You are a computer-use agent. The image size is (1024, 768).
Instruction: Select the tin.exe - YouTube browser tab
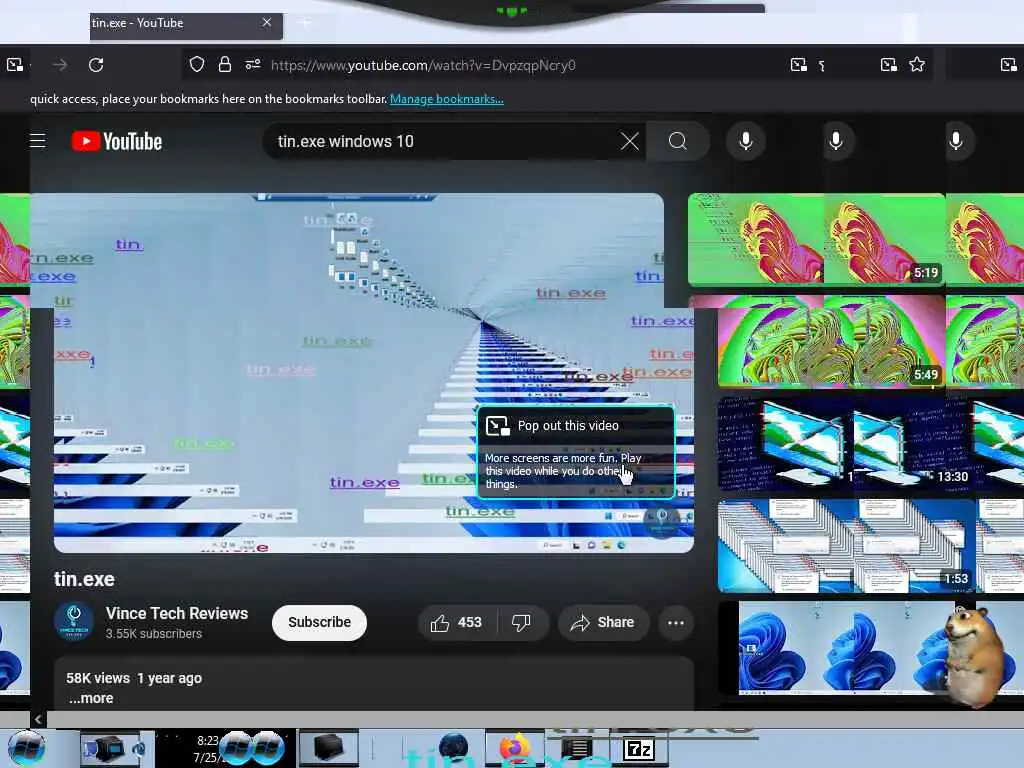click(x=186, y=25)
